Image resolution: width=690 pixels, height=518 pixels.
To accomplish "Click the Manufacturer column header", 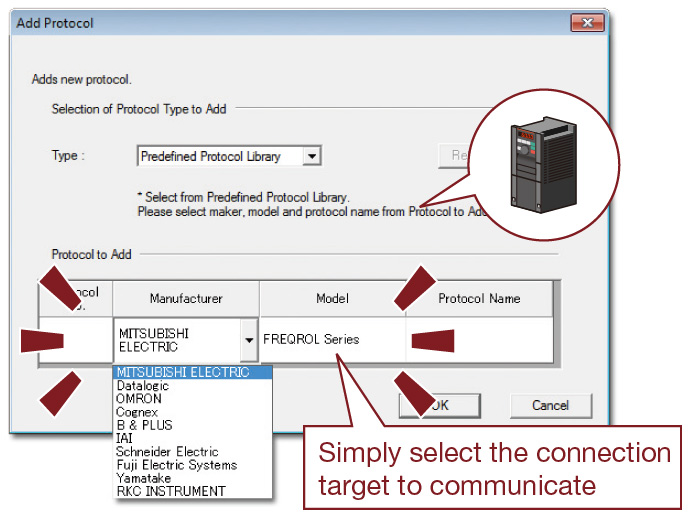I will point(186,298).
